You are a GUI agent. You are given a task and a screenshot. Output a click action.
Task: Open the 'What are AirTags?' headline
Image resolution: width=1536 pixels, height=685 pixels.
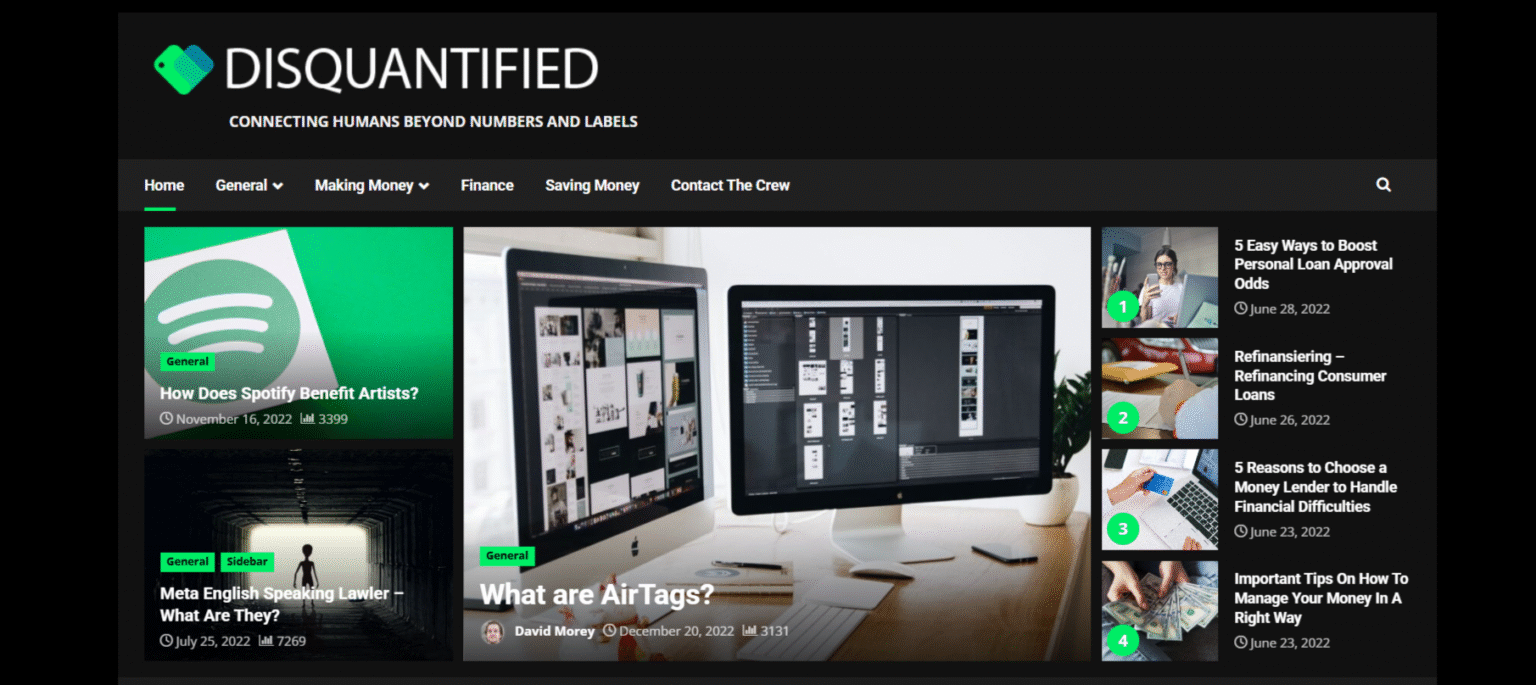(x=596, y=595)
